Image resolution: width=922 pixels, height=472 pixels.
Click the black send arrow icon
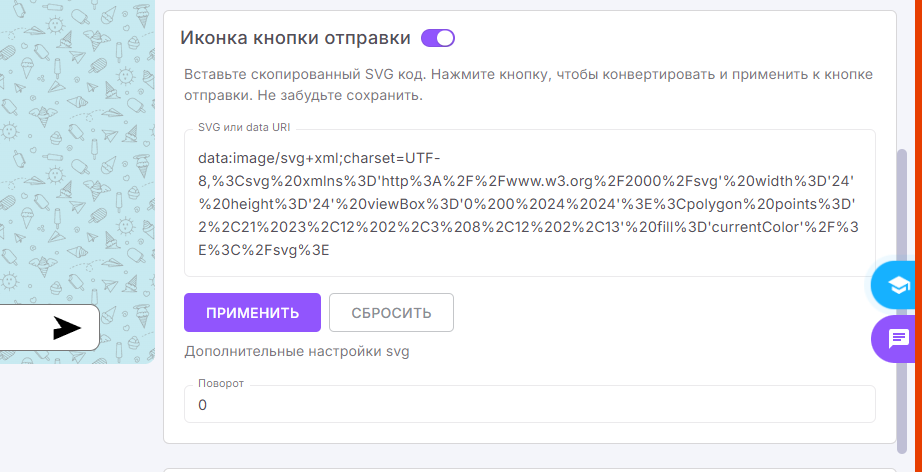[67, 328]
